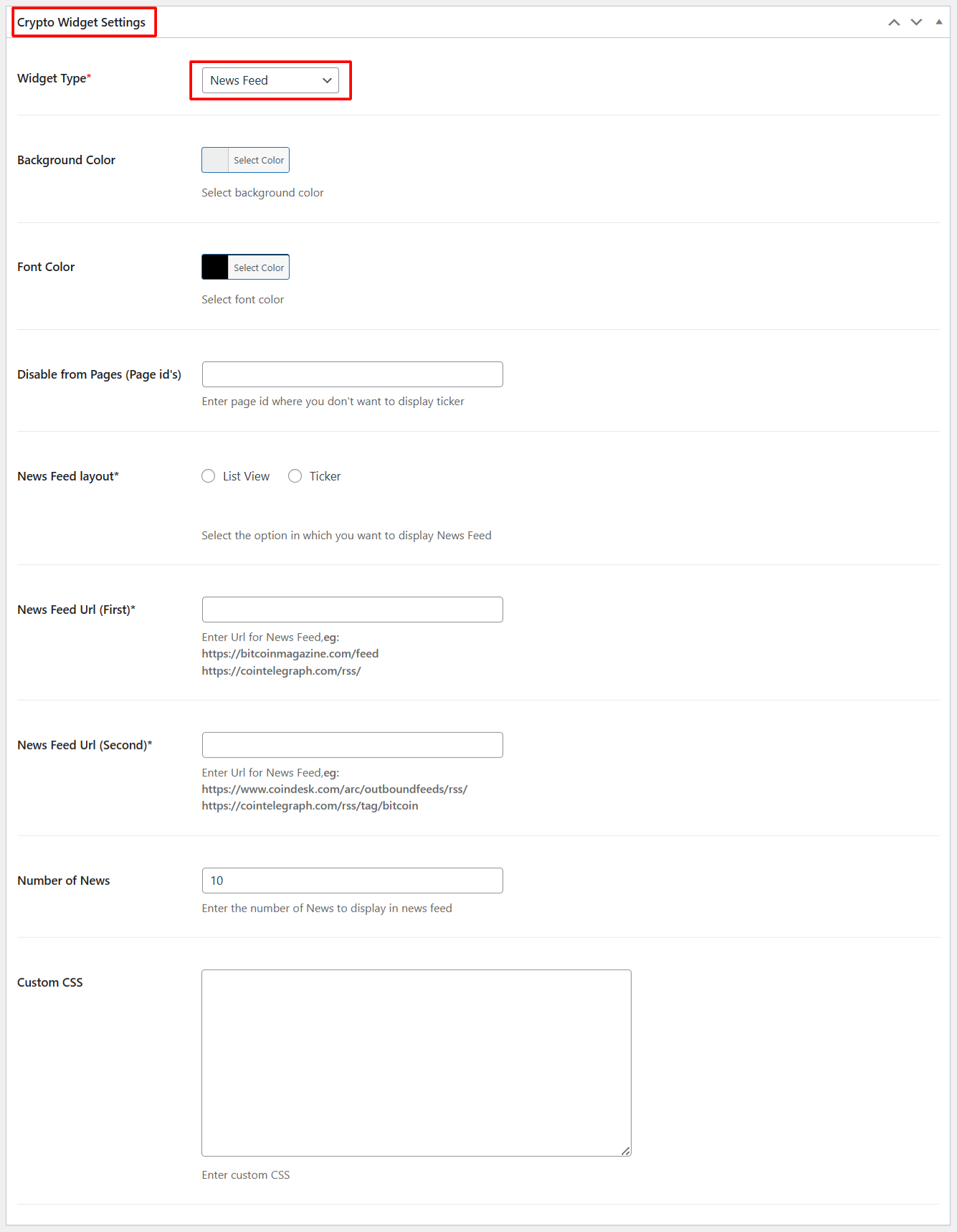The width and height of the screenshot is (957, 1232).
Task: Click inside the Custom CSS textarea
Action: pyautogui.click(x=416, y=1062)
